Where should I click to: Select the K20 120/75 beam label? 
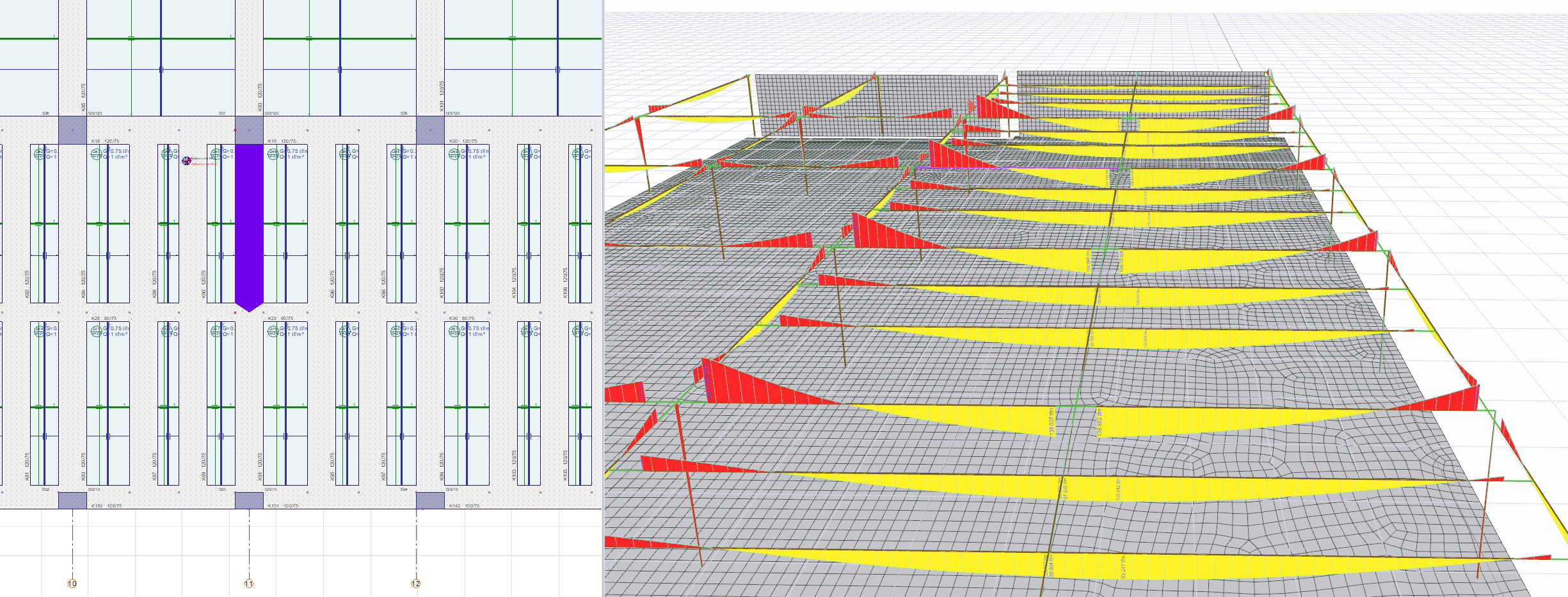coord(463,141)
